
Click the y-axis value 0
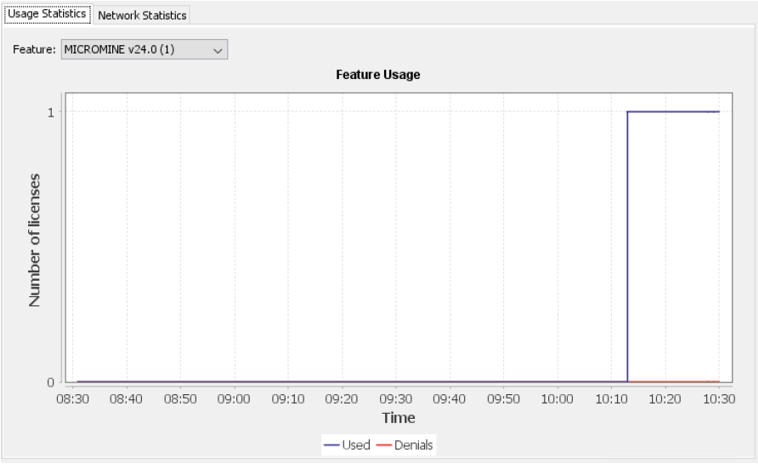pos(51,382)
